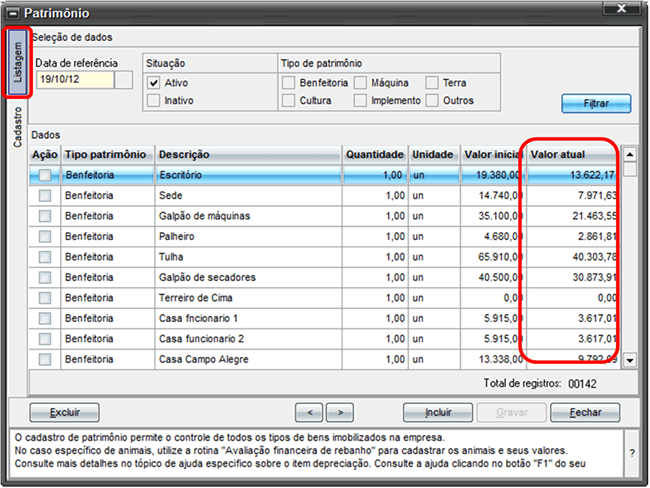Check the action box for Galpão de máquinas

point(45,216)
